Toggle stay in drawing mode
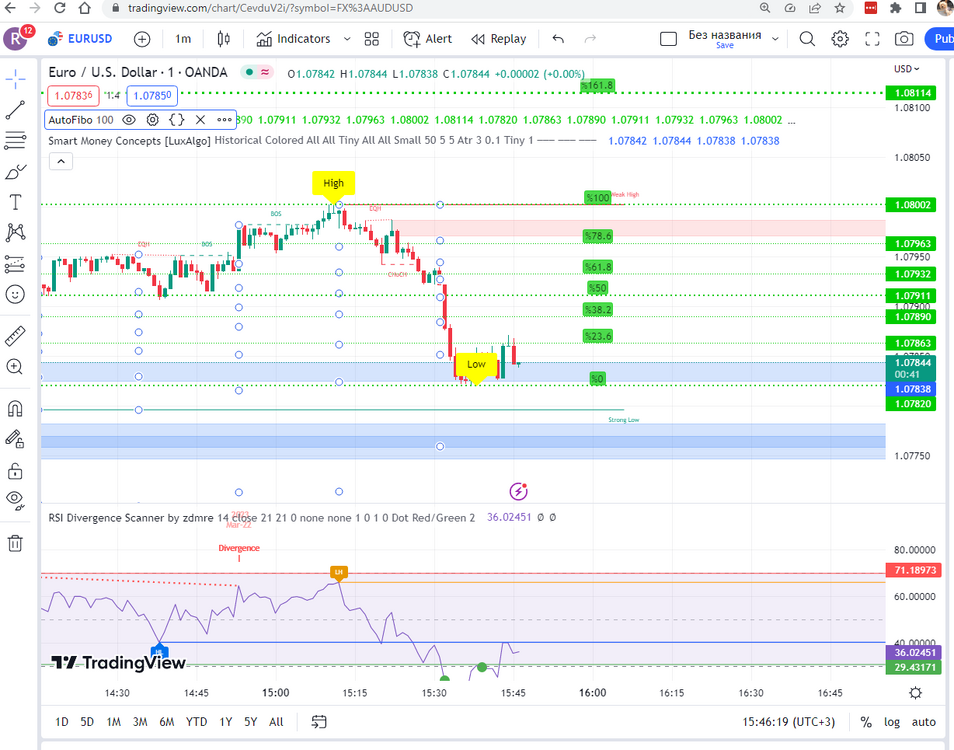 click(x=15, y=439)
